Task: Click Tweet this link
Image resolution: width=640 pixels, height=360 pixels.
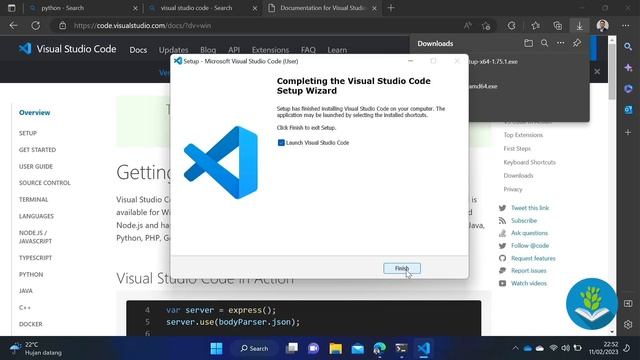Action: 530,208
